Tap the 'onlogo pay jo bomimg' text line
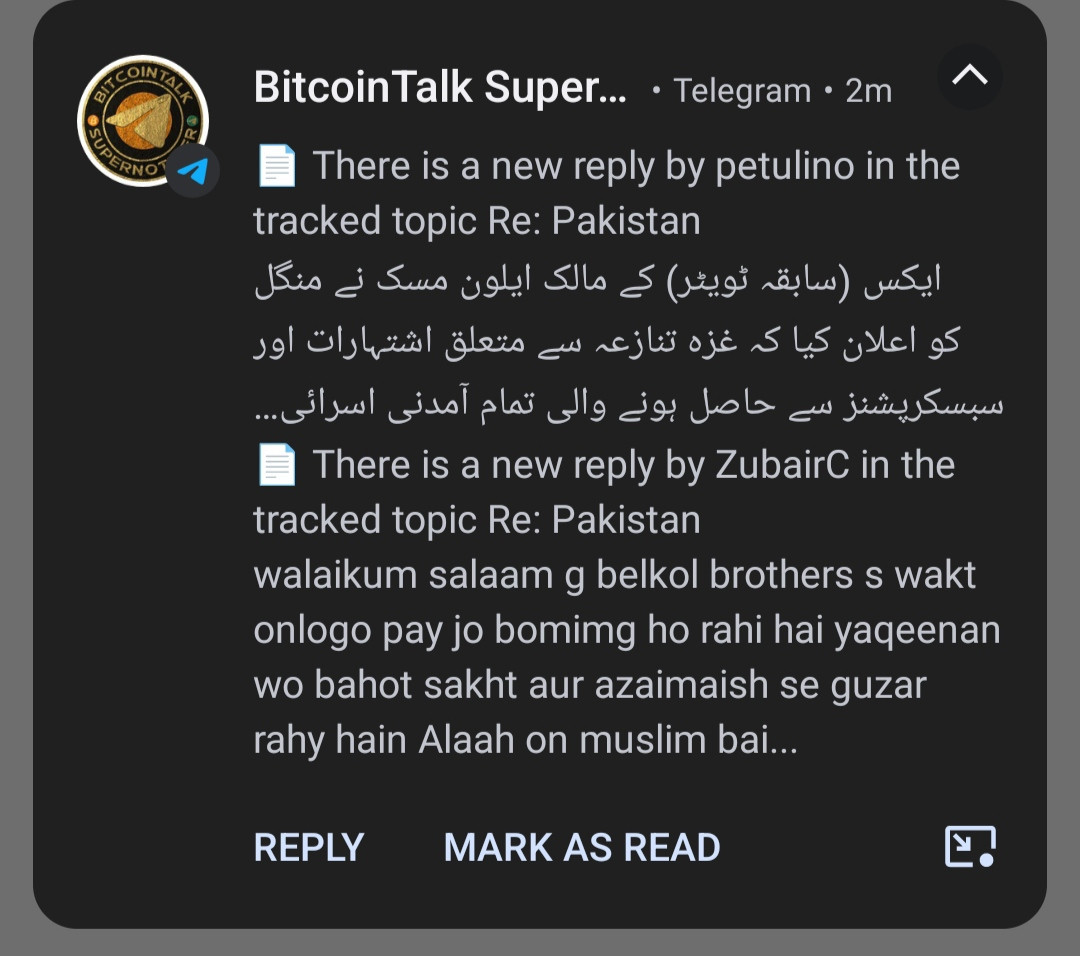The height and width of the screenshot is (956, 1080). pos(627,630)
